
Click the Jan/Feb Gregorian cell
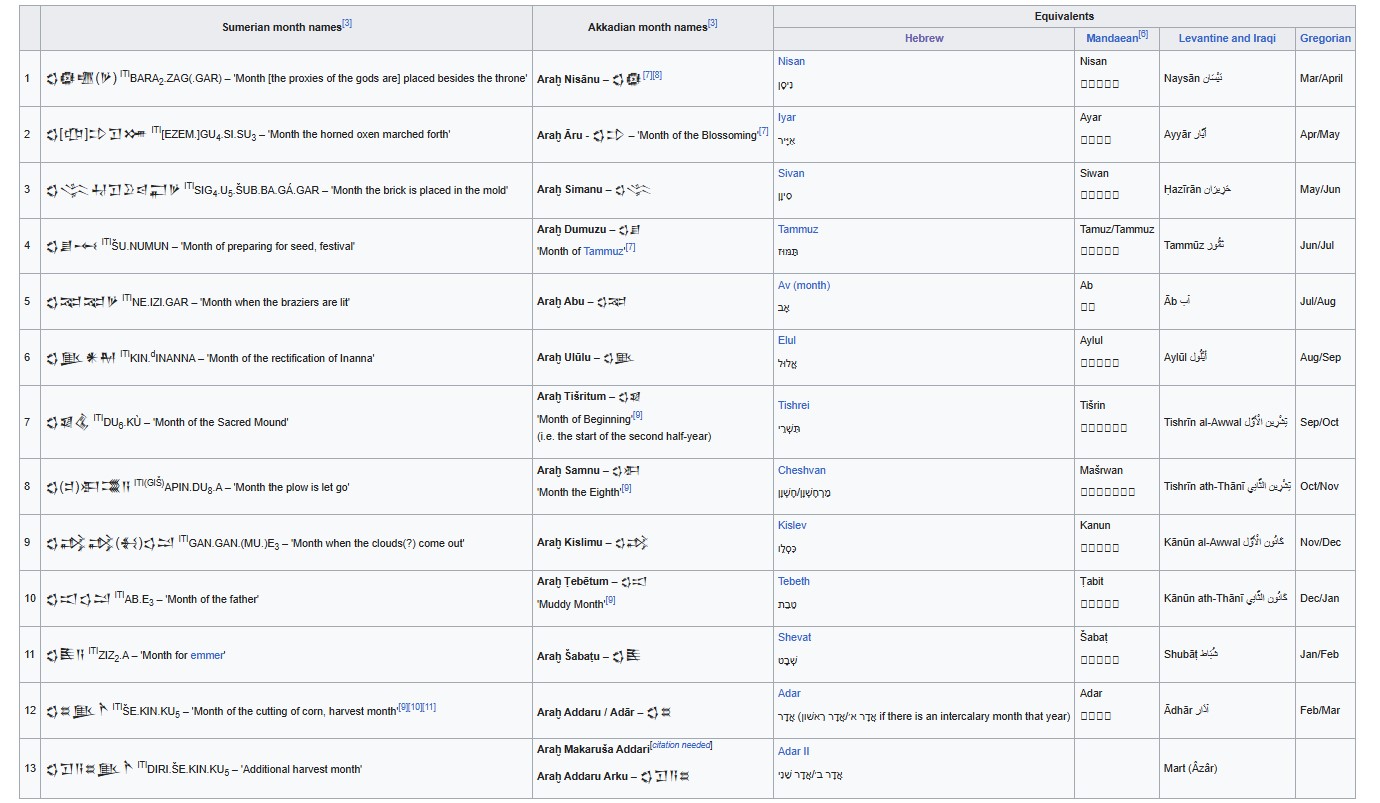(1325, 655)
